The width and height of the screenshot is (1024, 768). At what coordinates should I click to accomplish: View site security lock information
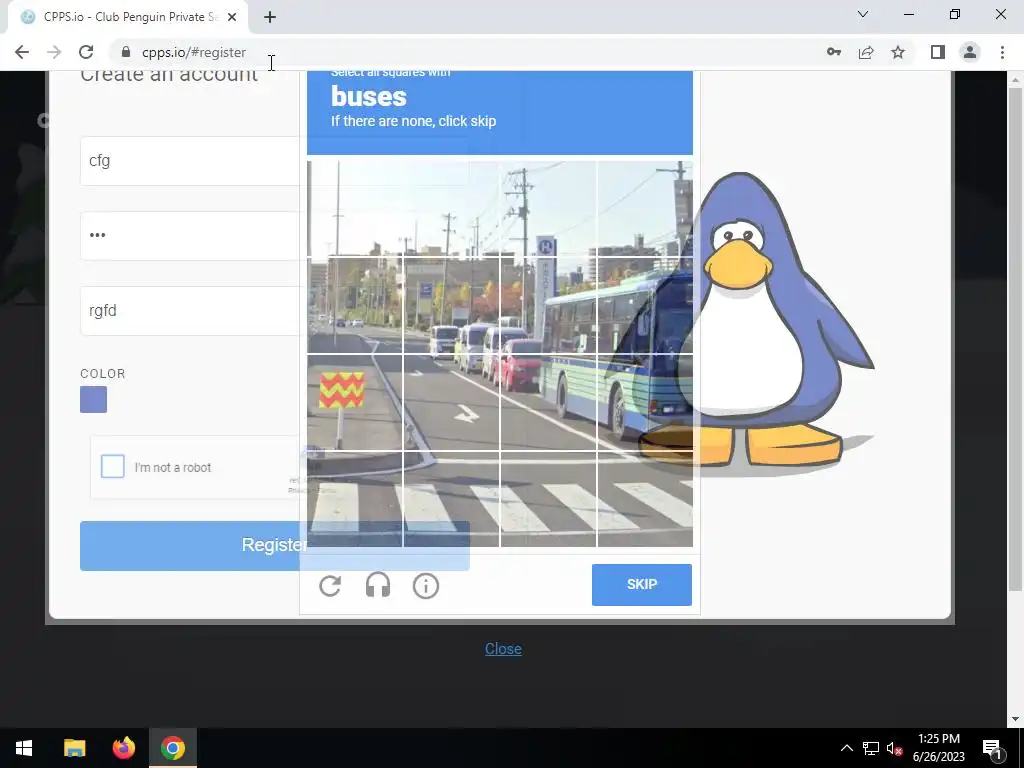(126, 52)
